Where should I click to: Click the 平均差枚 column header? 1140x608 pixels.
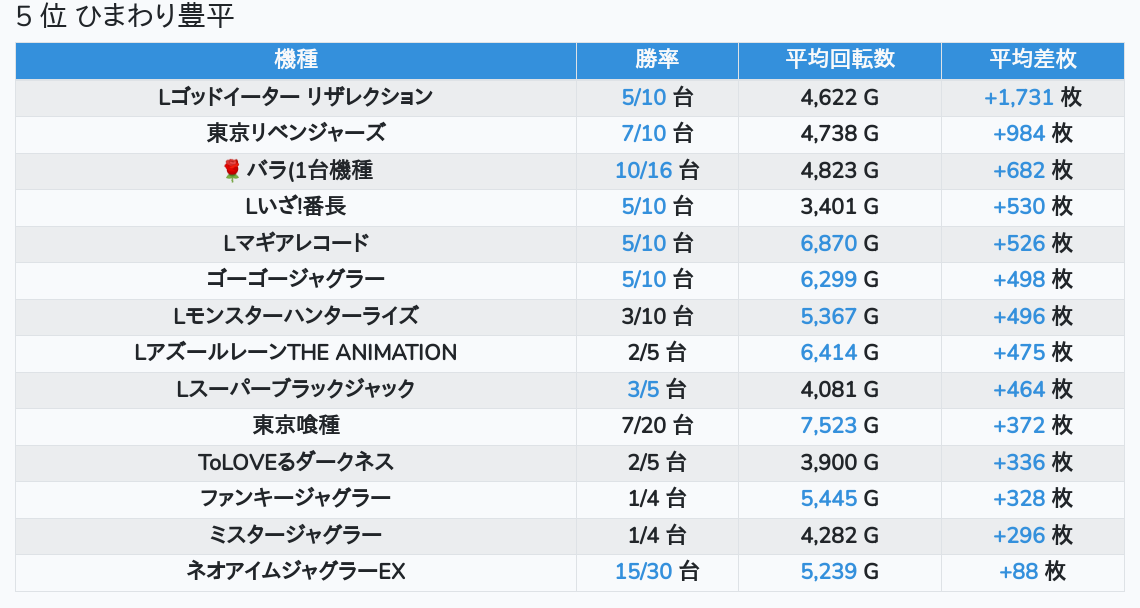(x=1033, y=59)
